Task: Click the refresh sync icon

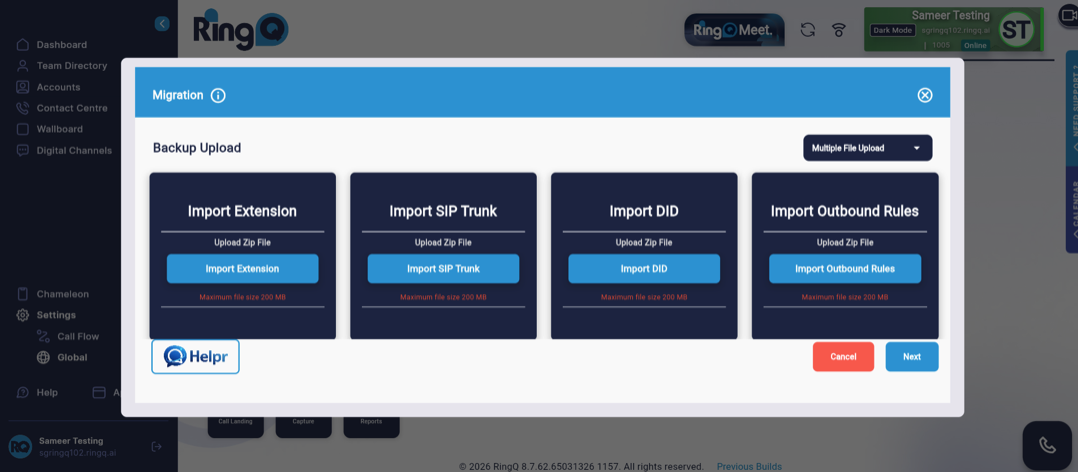Action: (x=808, y=30)
